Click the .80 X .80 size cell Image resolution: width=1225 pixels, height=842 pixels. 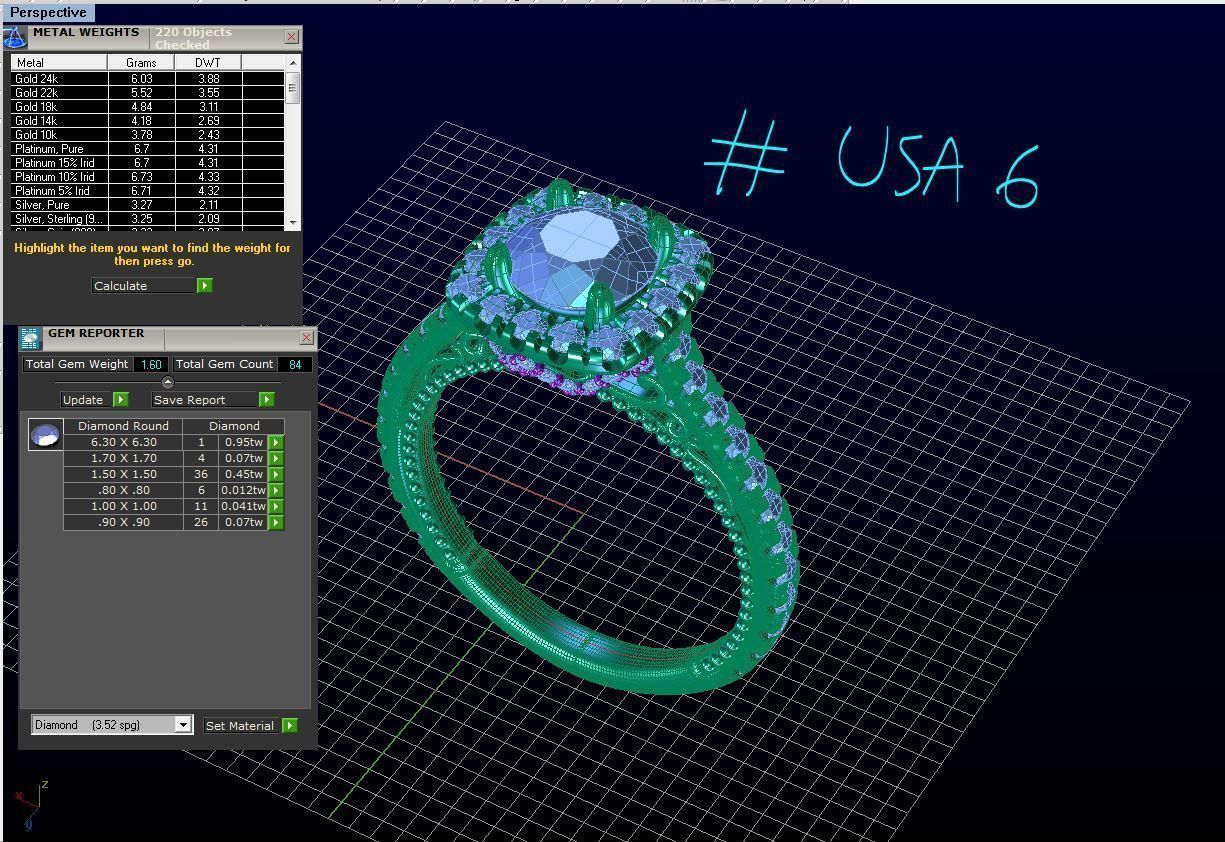pyautogui.click(x=123, y=490)
